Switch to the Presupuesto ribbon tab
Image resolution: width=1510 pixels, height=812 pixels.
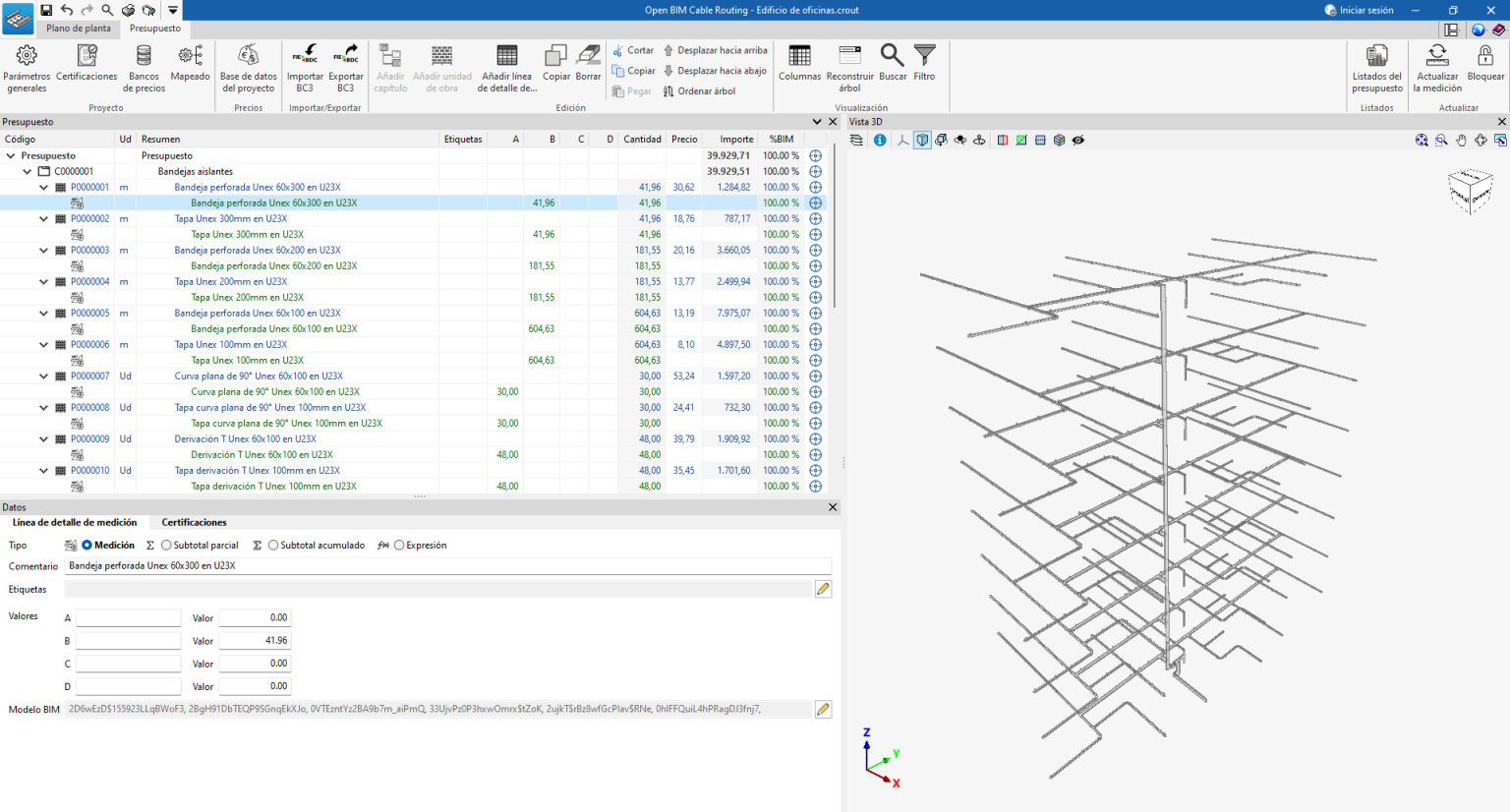[155, 29]
